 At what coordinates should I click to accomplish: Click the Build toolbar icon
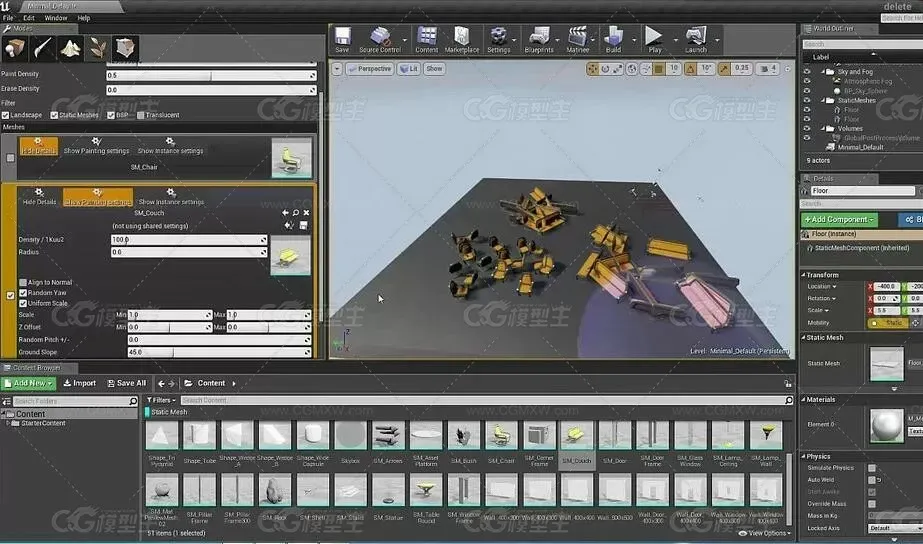(x=613, y=40)
